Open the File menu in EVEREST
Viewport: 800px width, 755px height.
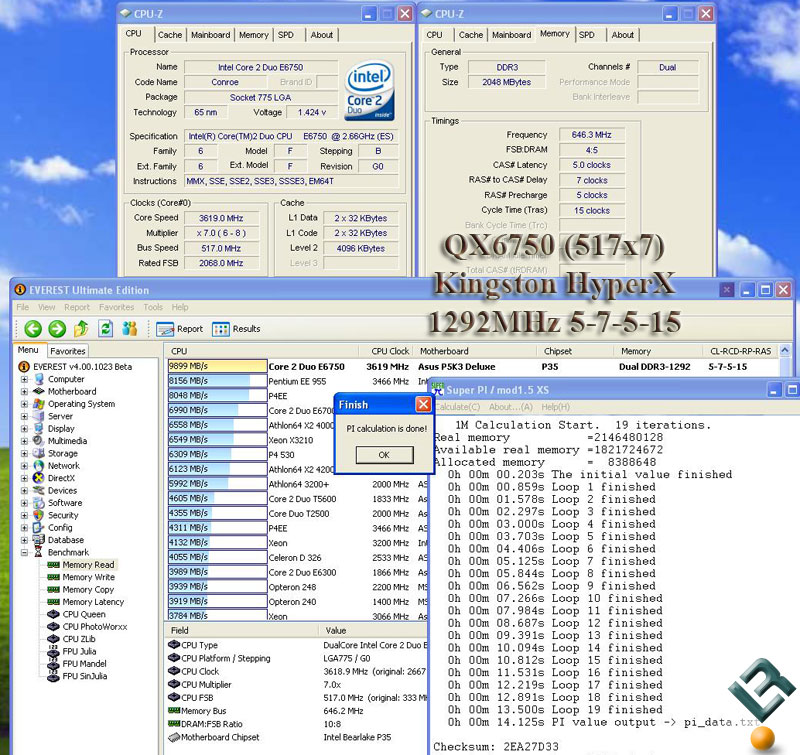(x=22, y=307)
